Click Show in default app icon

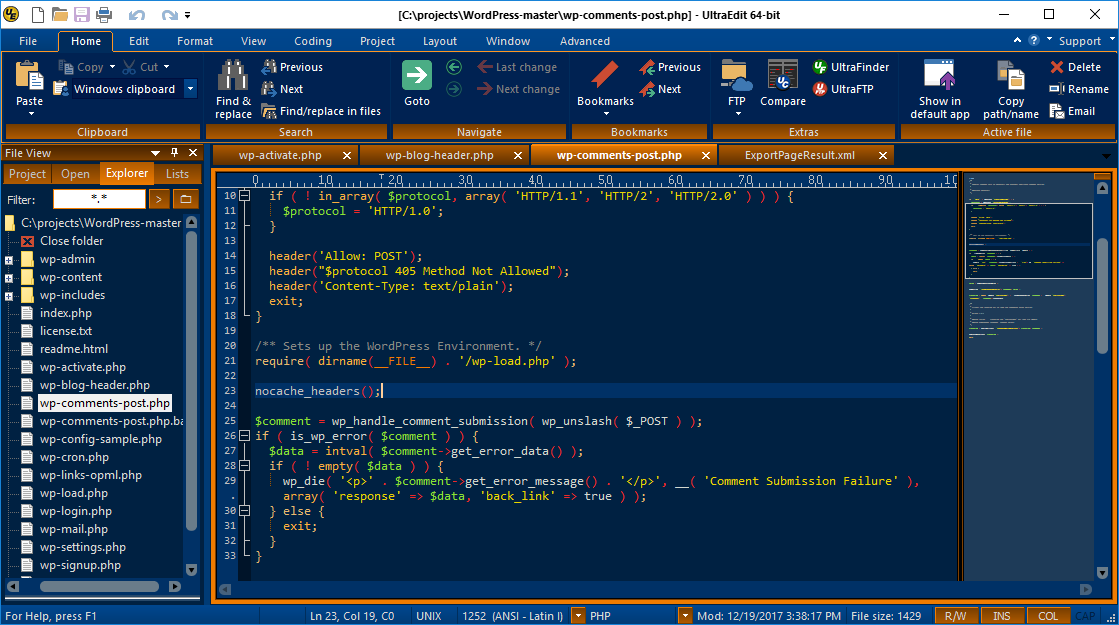coord(940,76)
